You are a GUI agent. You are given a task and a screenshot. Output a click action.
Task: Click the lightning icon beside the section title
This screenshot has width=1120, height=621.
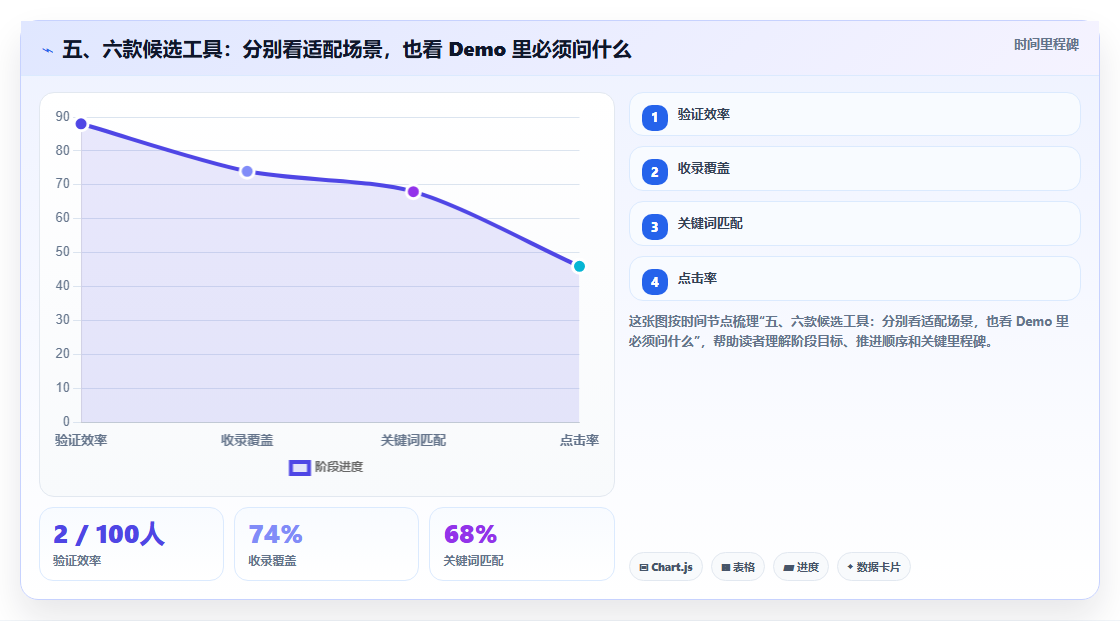48,50
